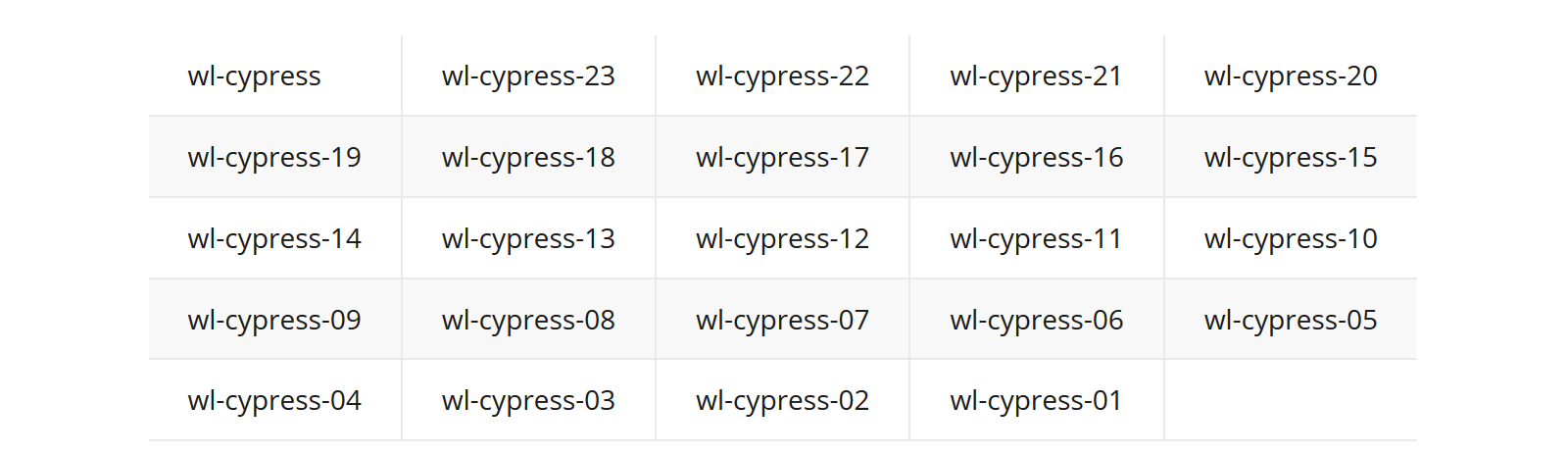Open wl-cypress-03 item
Image resolution: width=1568 pixels, height=455 pixels.
pyautogui.click(x=528, y=401)
